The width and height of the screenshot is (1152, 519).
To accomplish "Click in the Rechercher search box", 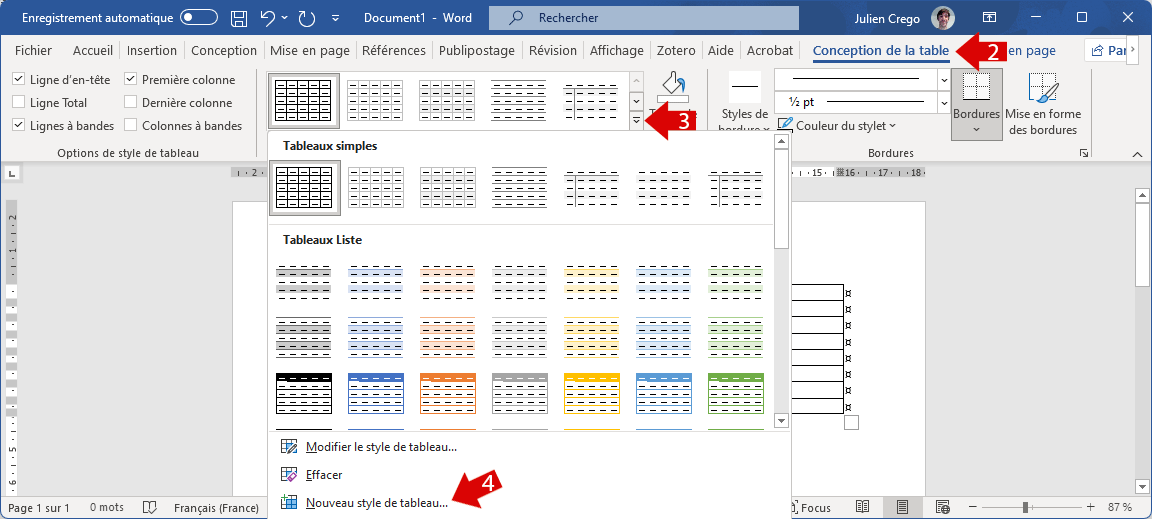I will click(x=644, y=18).
